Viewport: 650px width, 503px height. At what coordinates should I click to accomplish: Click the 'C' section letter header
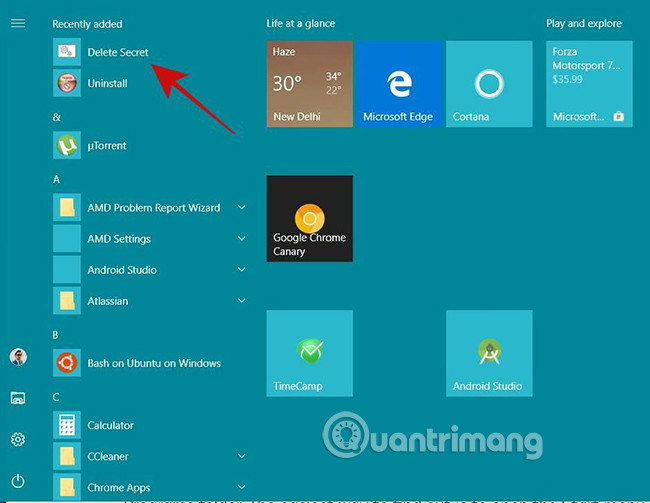(x=56, y=397)
